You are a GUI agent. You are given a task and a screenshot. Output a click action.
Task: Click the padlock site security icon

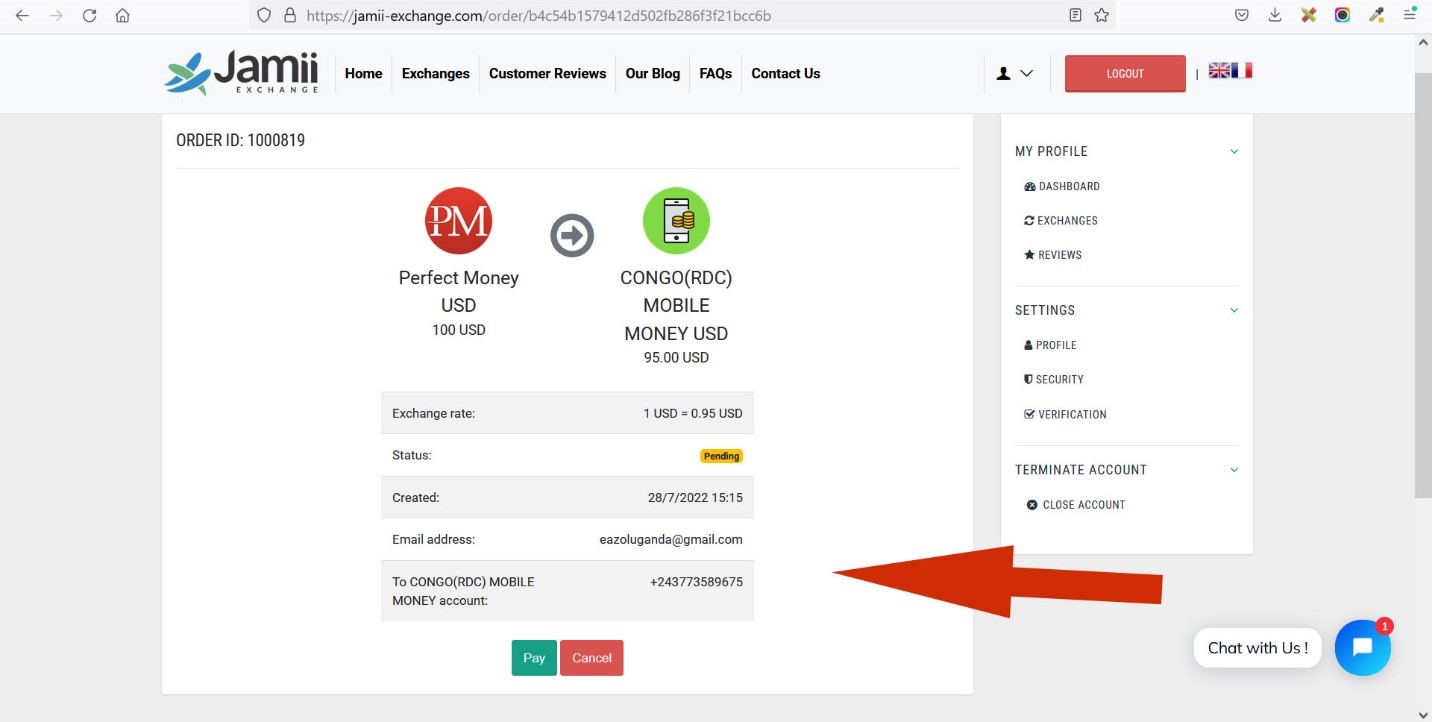pyautogui.click(x=290, y=15)
